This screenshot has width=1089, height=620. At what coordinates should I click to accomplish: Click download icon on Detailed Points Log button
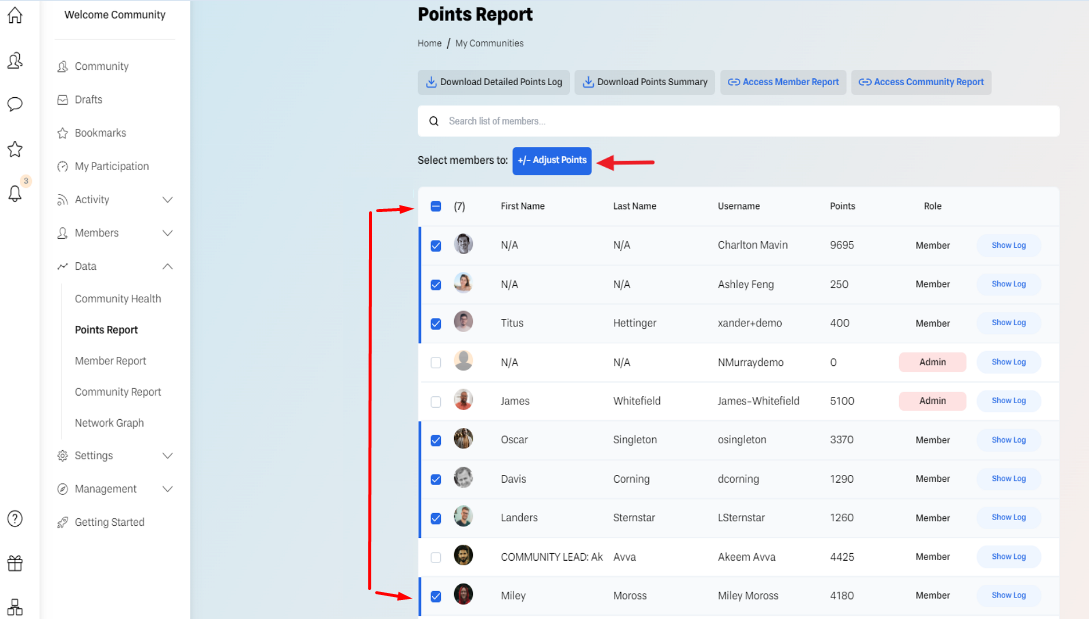(431, 82)
